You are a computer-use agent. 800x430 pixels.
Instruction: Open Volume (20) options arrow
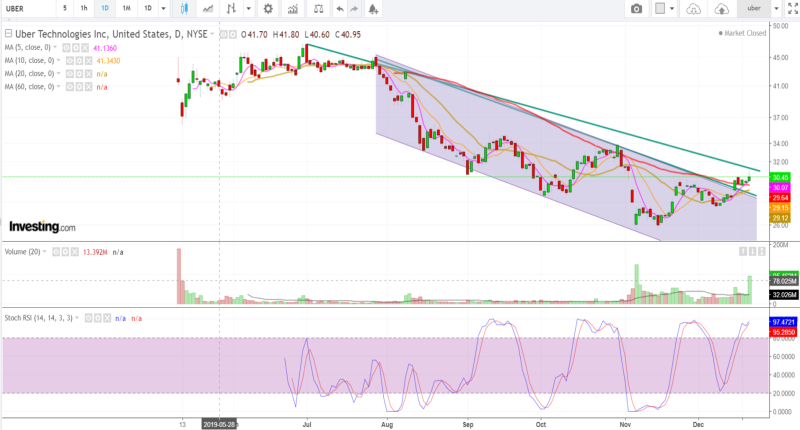[x=45, y=251]
